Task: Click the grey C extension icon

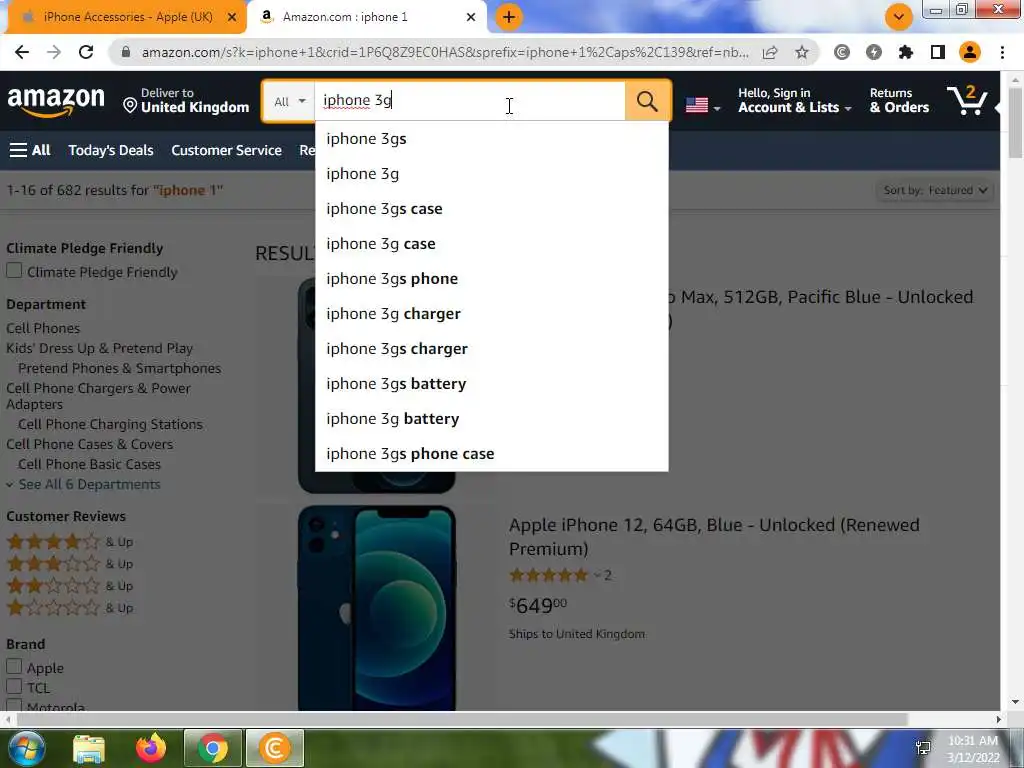Action: coord(842,52)
